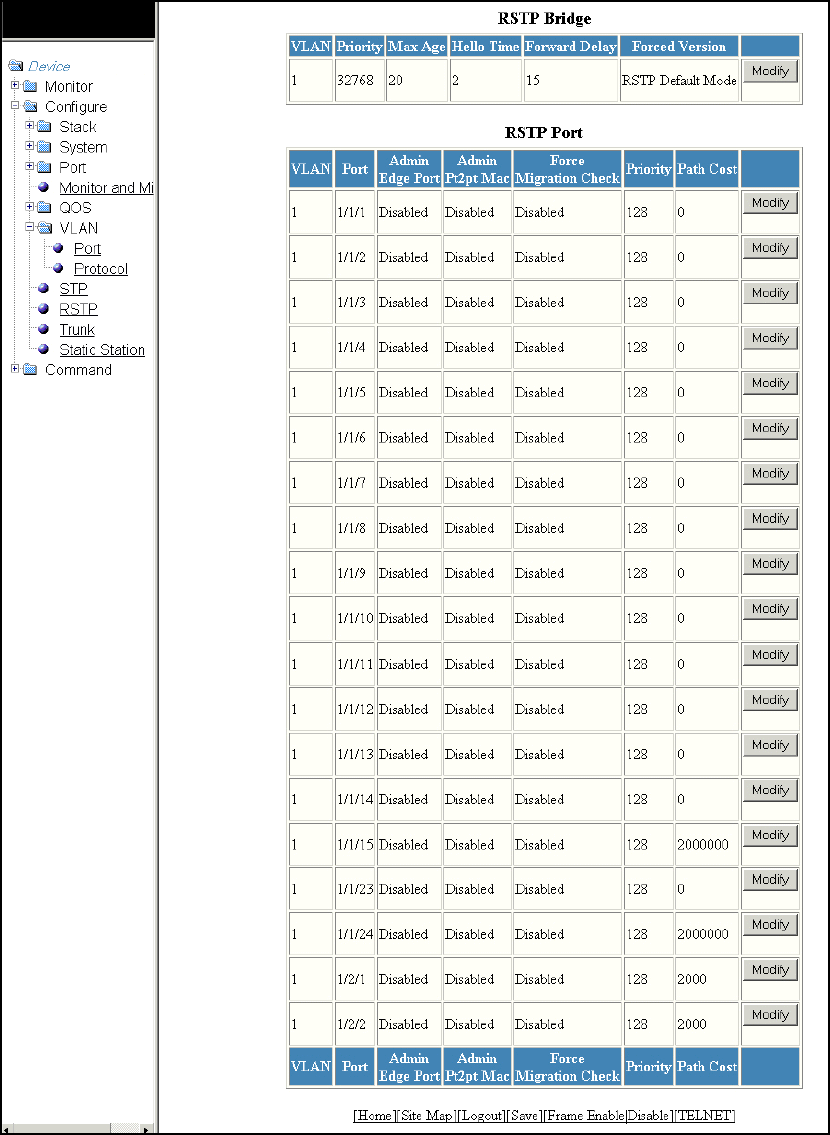This screenshot has width=830, height=1135.
Task: Click the bullet icon beside STP
Action: 43,288
